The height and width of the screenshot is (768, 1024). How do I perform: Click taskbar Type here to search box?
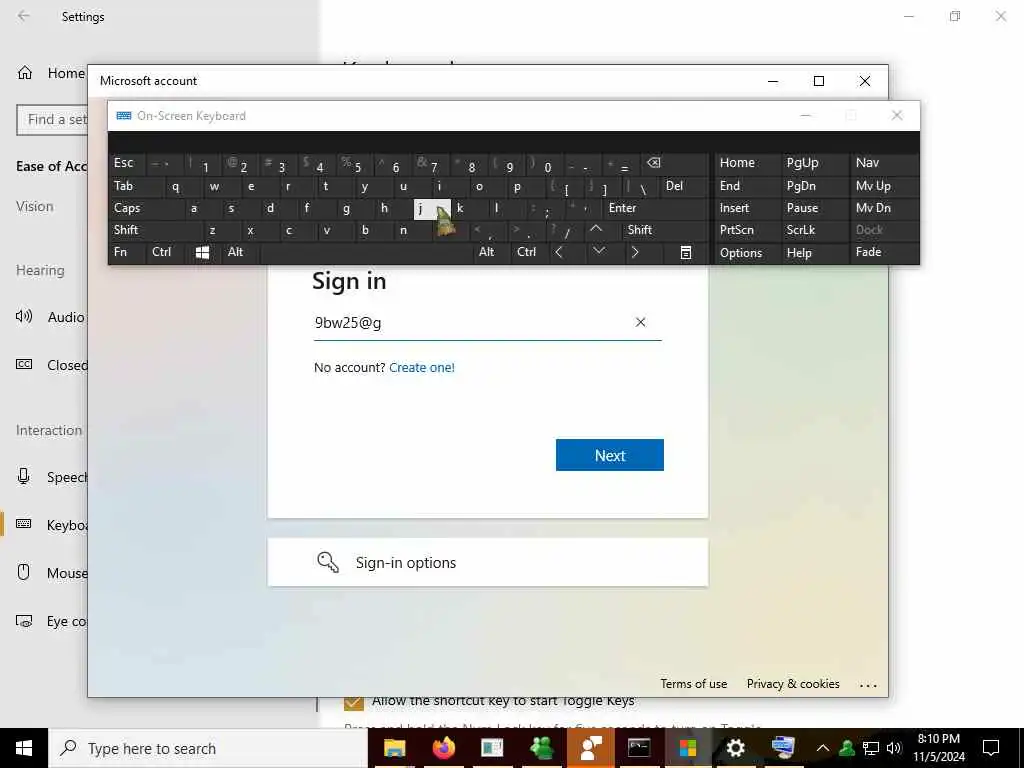pyautogui.click(x=208, y=748)
